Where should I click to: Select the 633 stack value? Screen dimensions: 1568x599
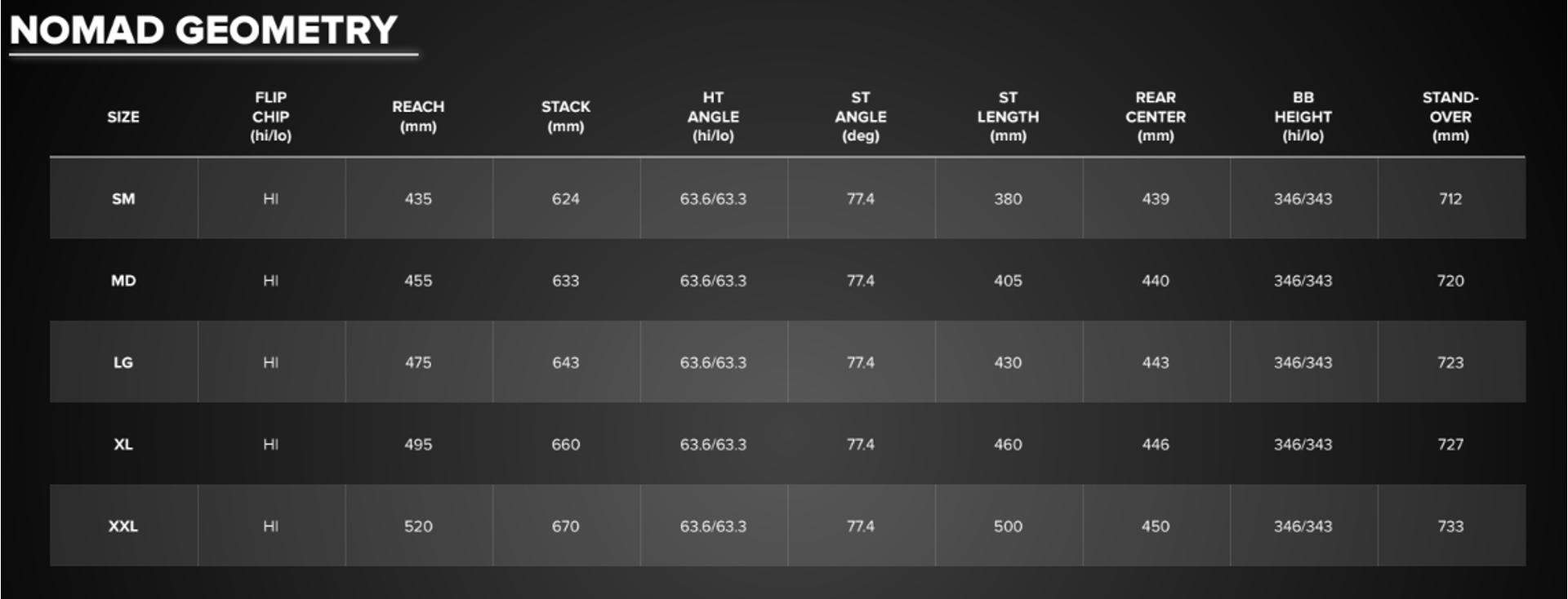tap(565, 281)
